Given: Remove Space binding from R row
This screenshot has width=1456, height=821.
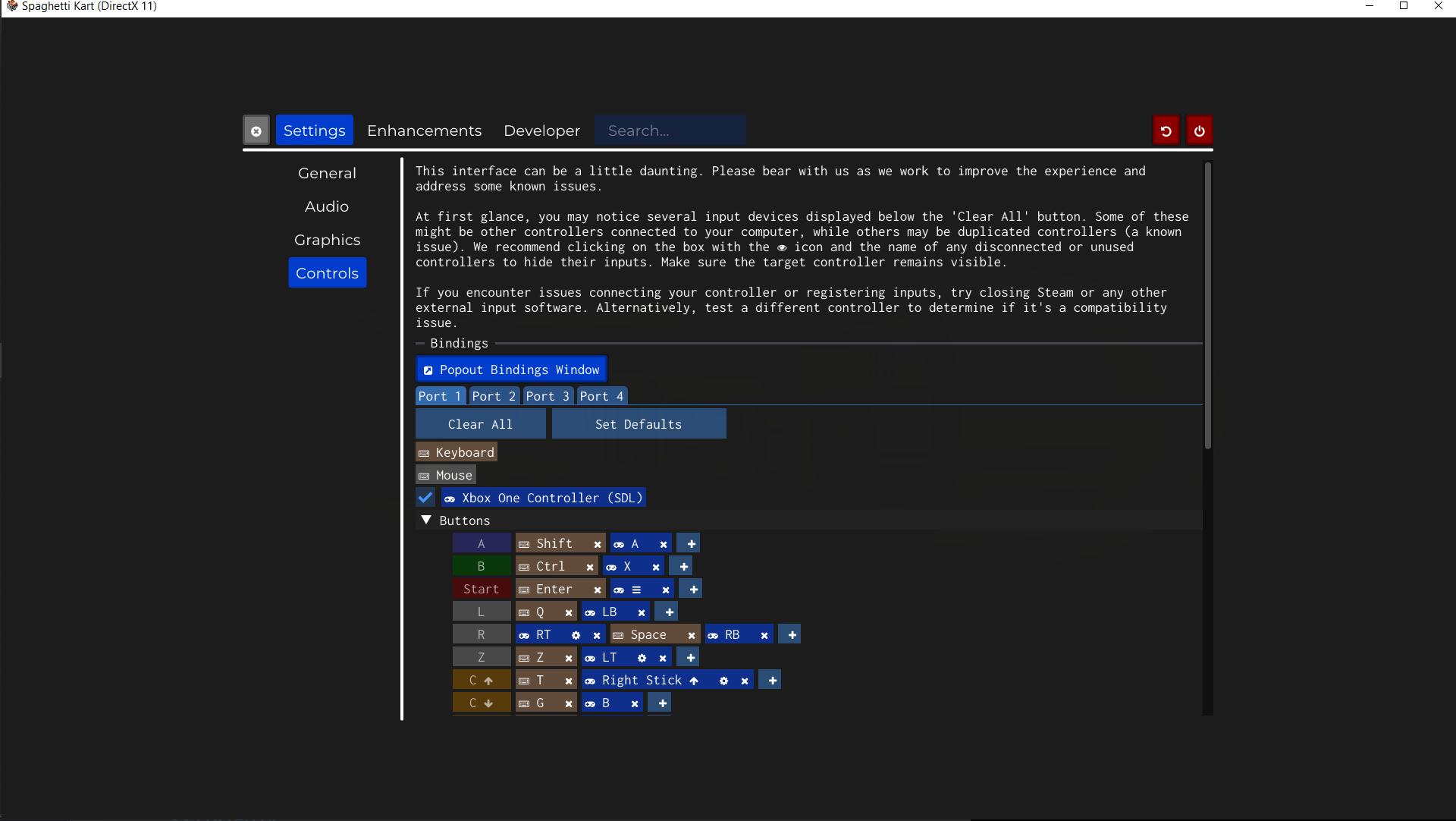Looking at the screenshot, I should pos(692,635).
